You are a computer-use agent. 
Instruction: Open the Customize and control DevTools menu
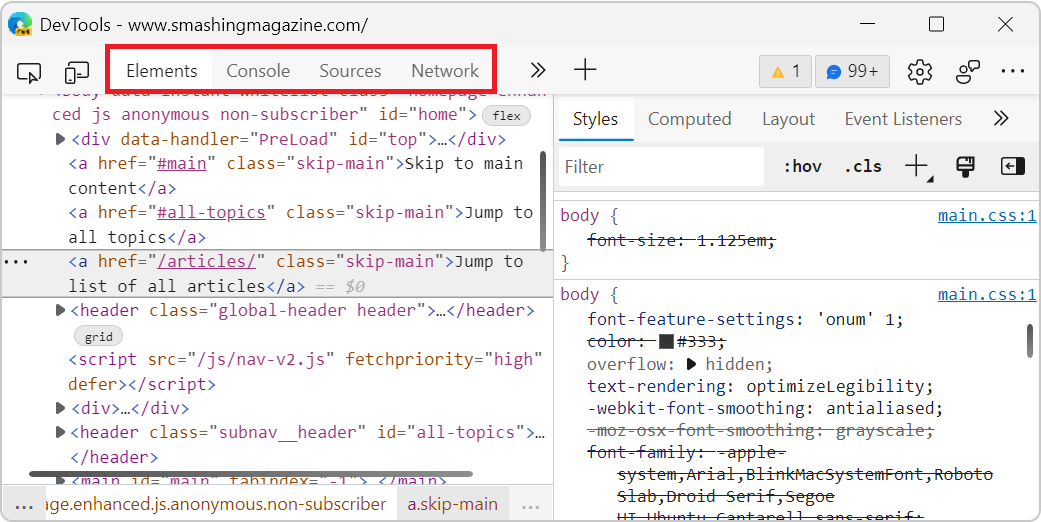pos(1013,71)
